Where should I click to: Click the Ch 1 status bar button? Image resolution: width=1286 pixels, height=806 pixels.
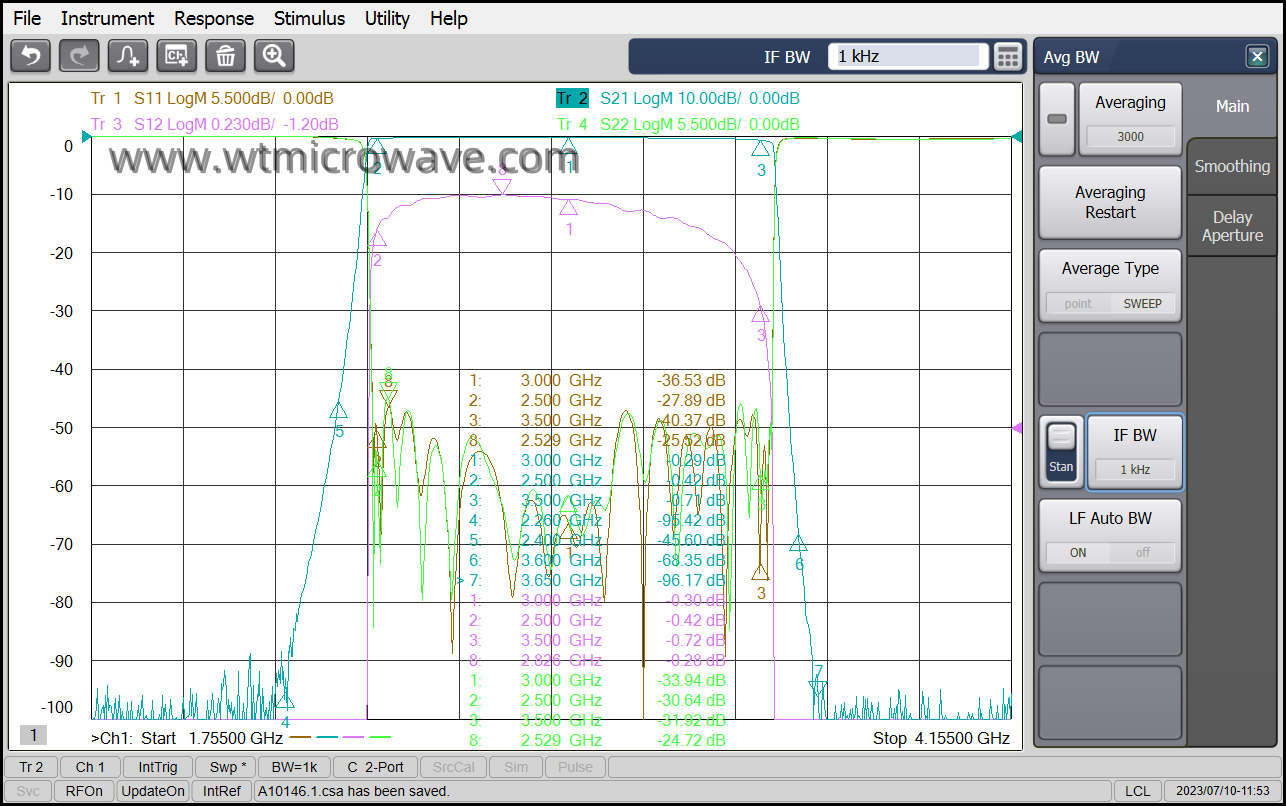point(90,767)
